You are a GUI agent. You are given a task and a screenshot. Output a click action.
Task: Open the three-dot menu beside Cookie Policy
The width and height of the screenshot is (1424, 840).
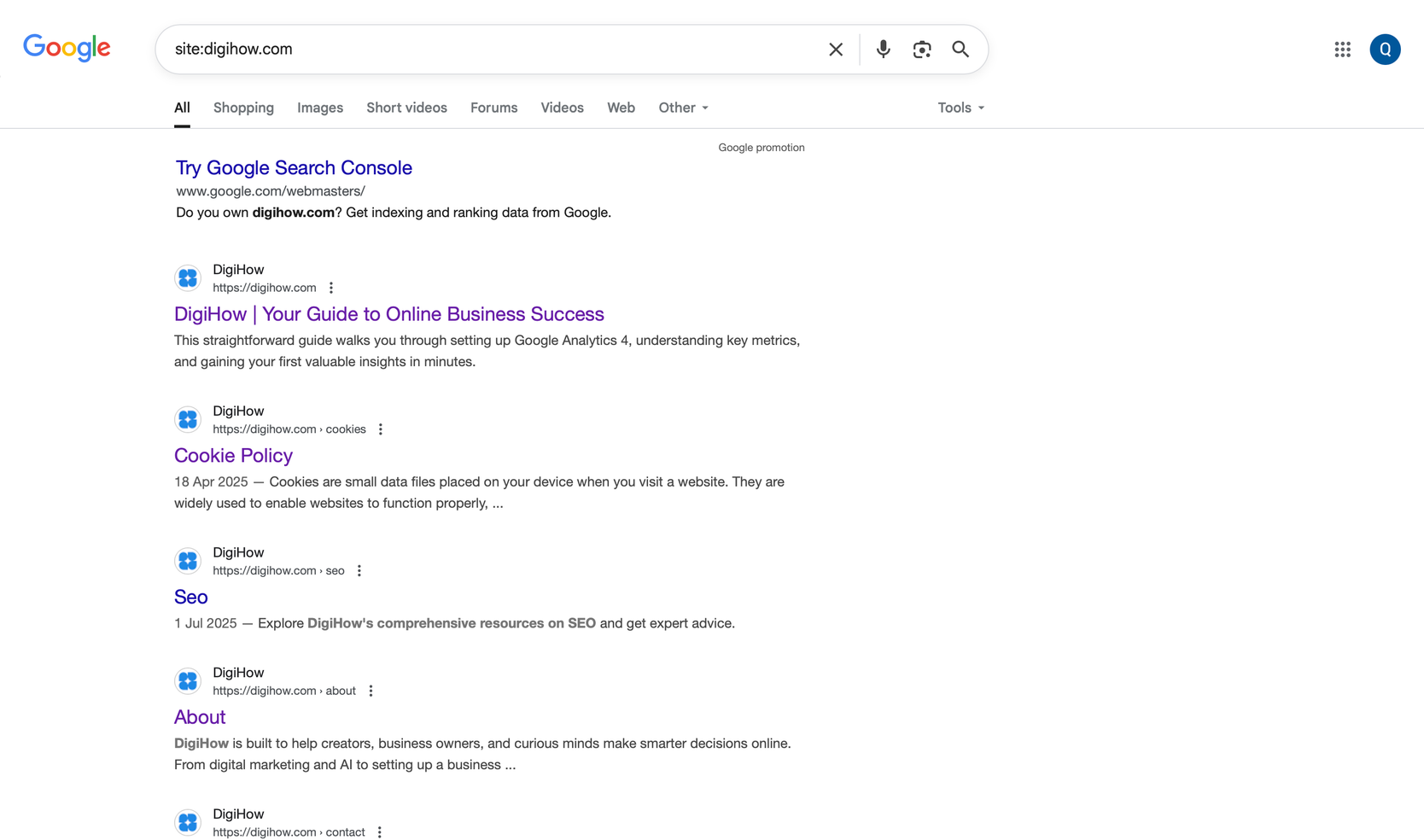[380, 429]
